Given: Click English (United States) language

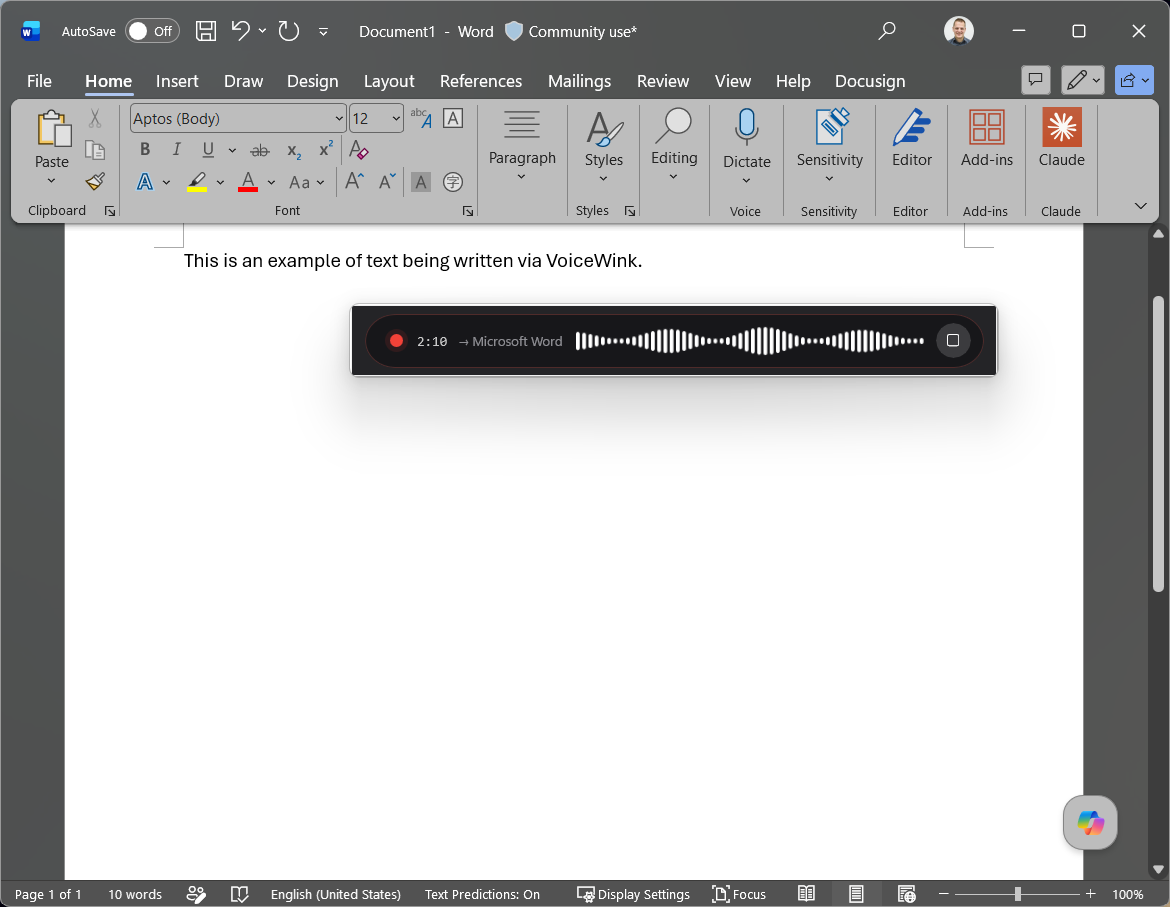Looking at the screenshot, I should pos(335,894).
